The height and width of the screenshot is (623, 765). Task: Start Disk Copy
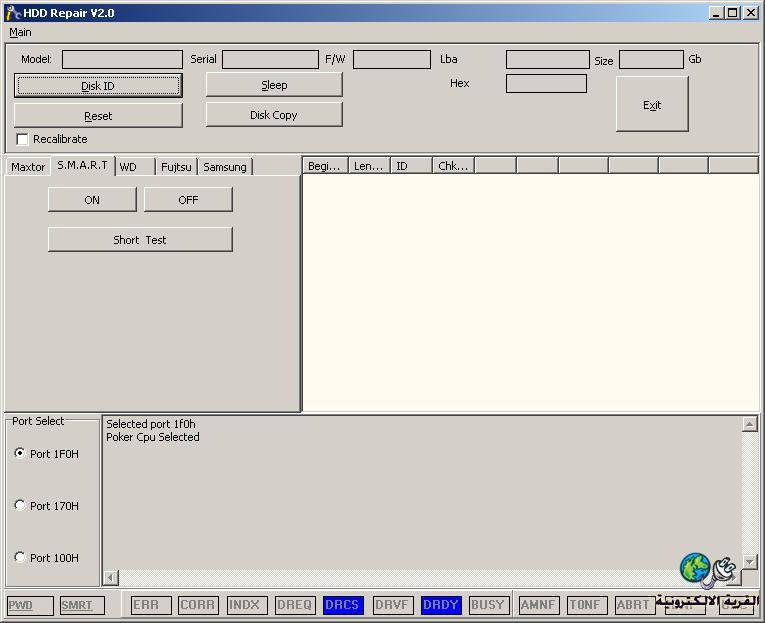[x=274, y=115]
